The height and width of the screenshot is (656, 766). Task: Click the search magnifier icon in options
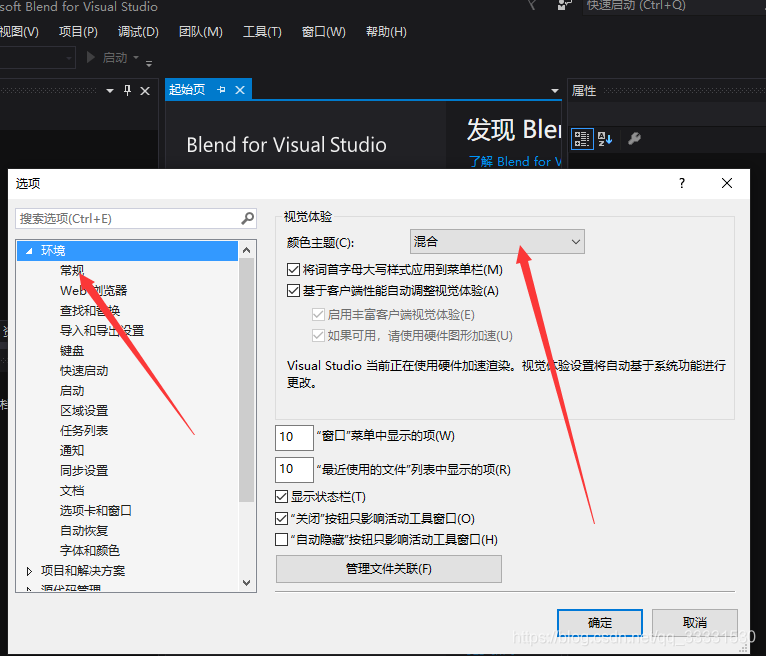248,218
